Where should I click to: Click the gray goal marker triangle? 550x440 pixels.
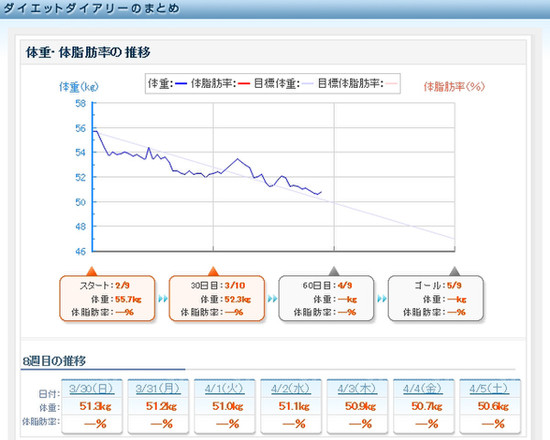tap(455, 271)
